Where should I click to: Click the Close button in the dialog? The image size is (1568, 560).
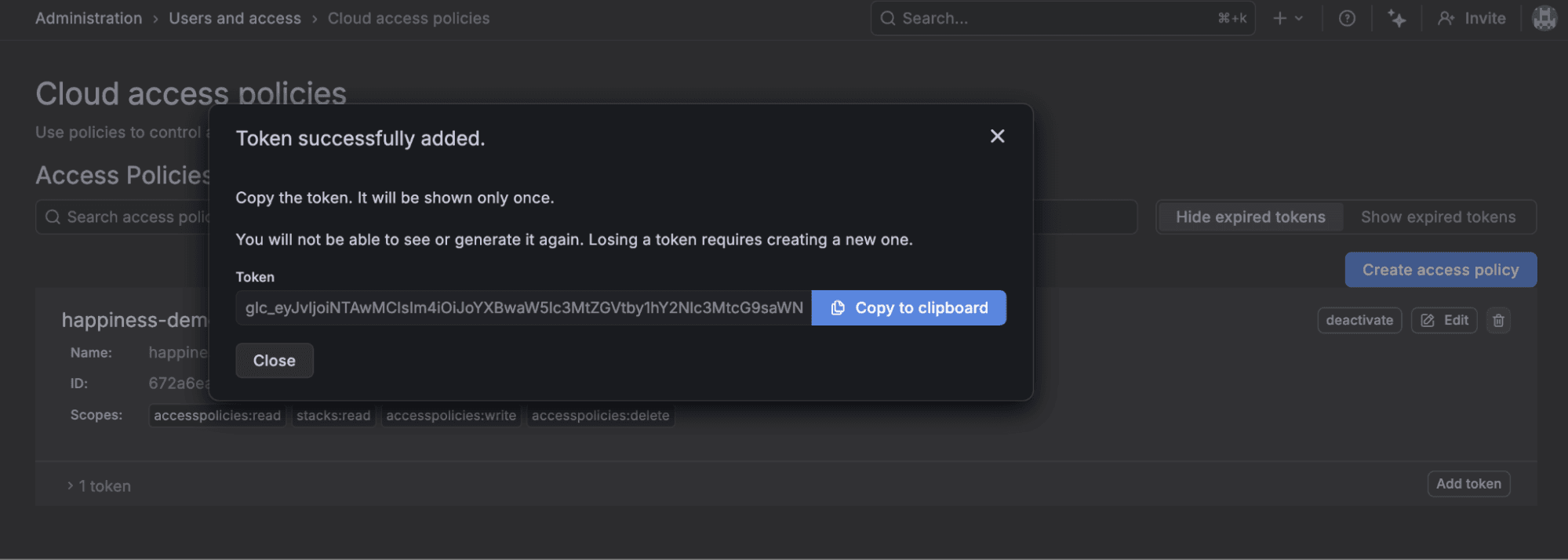point(275,361)
